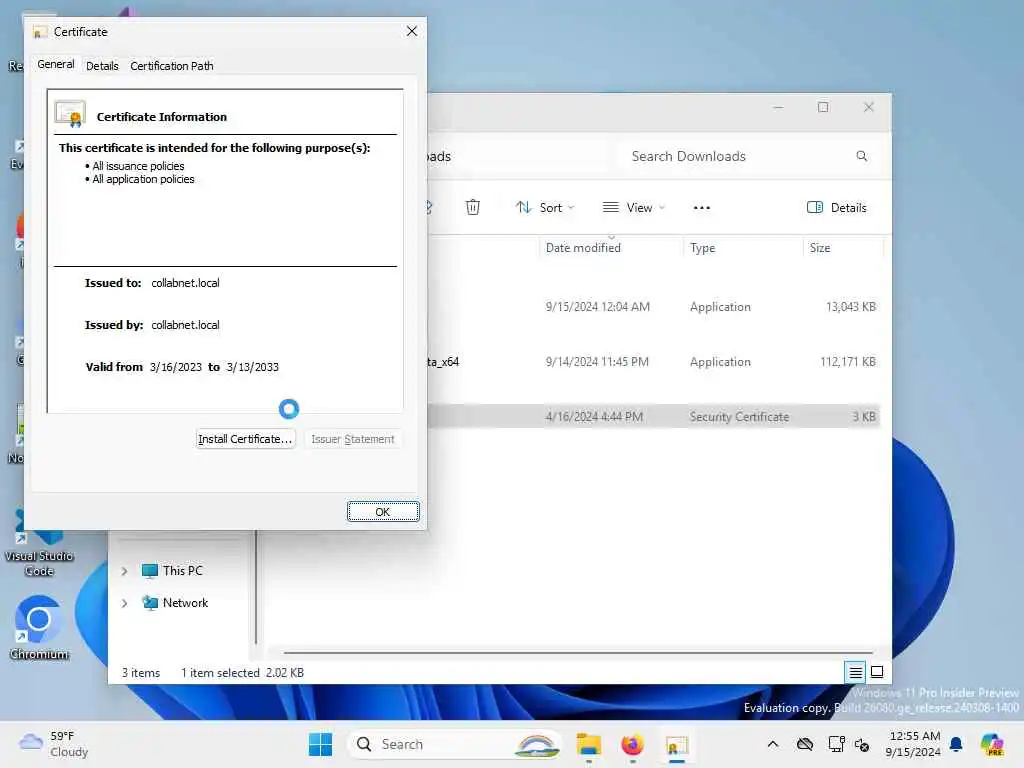Screen dimensions: 1024x768
Task: Switch to details list view icon
Action: click(856, 672)
